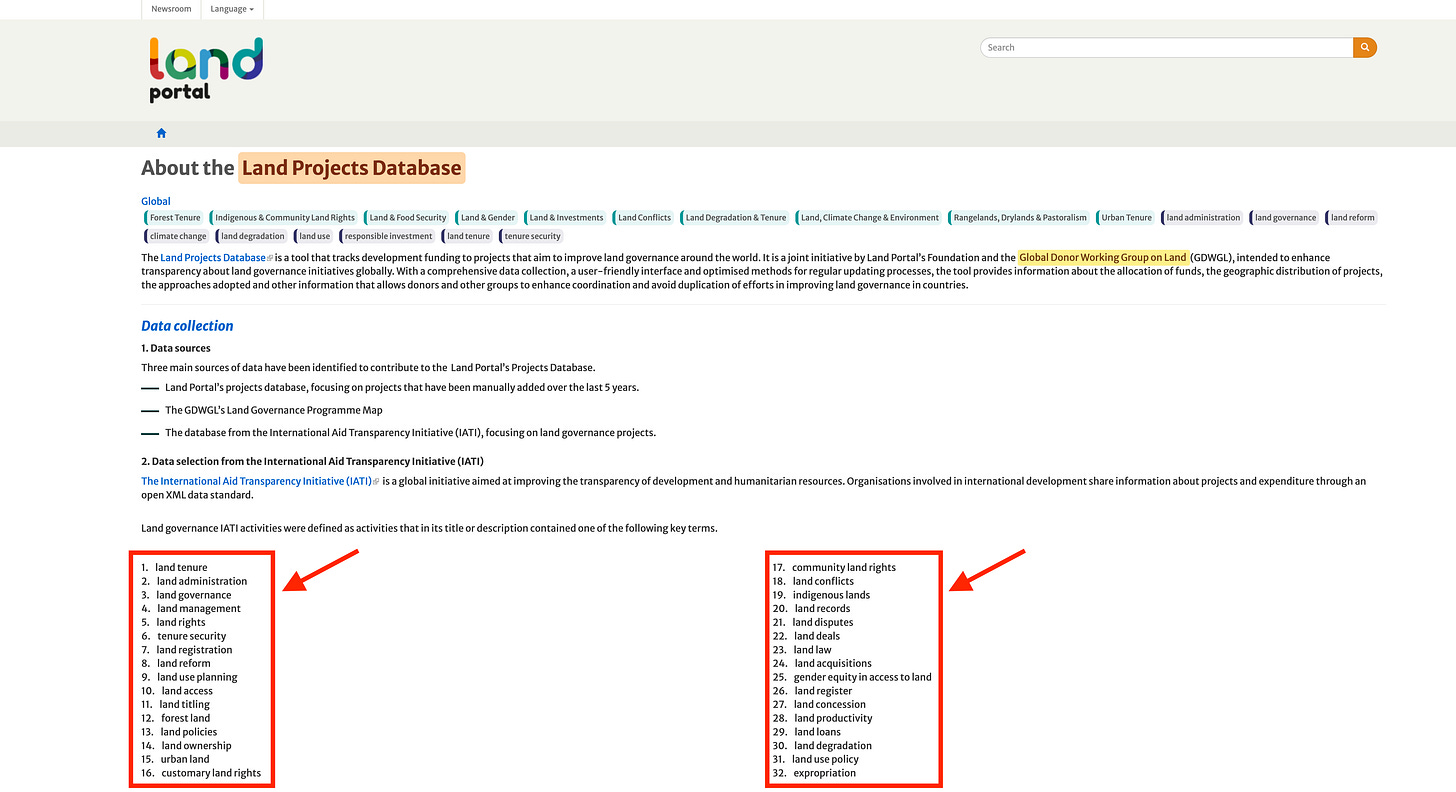Open the Global region link
Image resolution: width=1456 pixels, height=792 pixels.
[156, 201]
